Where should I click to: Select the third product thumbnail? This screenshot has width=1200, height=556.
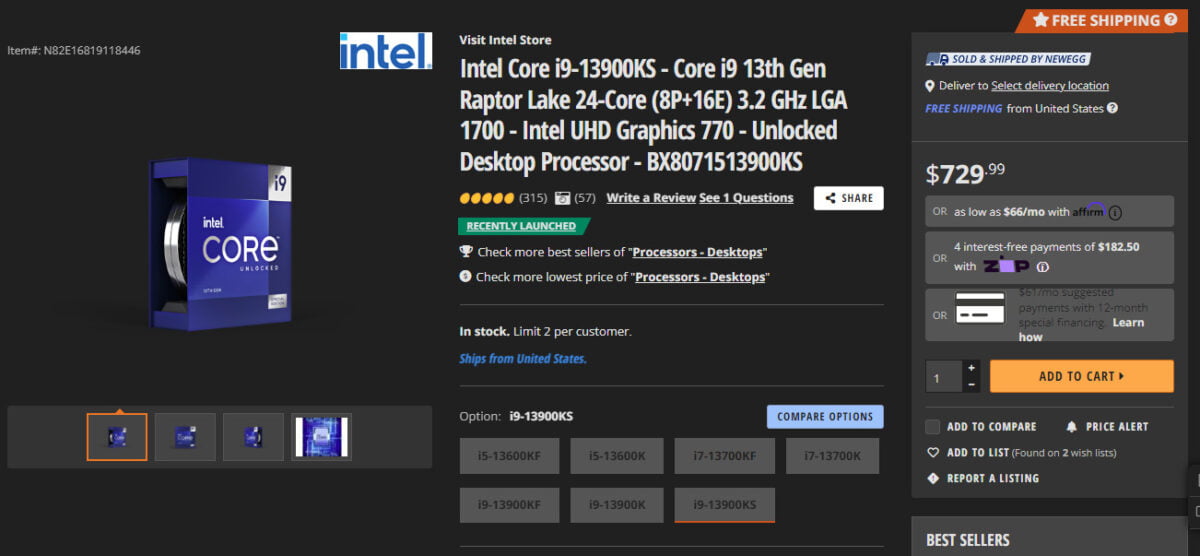tap(253, 437)
